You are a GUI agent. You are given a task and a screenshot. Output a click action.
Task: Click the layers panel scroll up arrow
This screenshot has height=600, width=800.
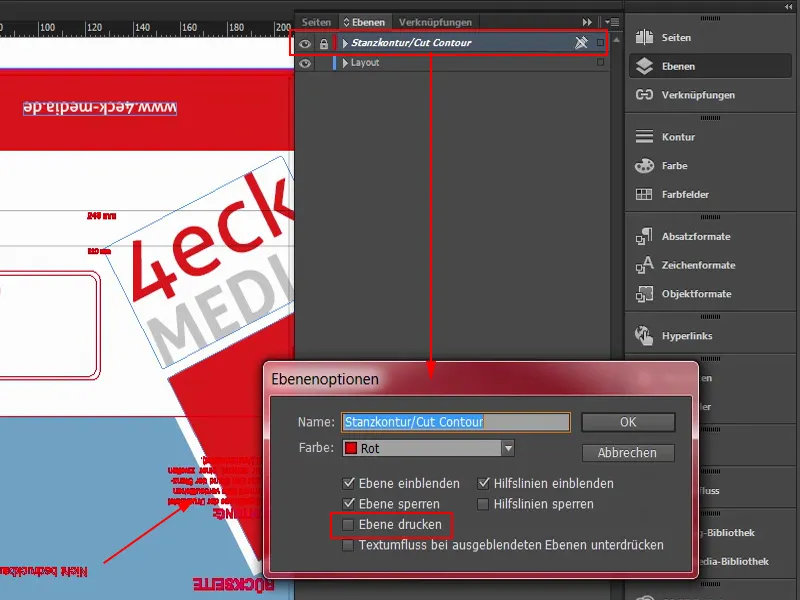(616, 40)
